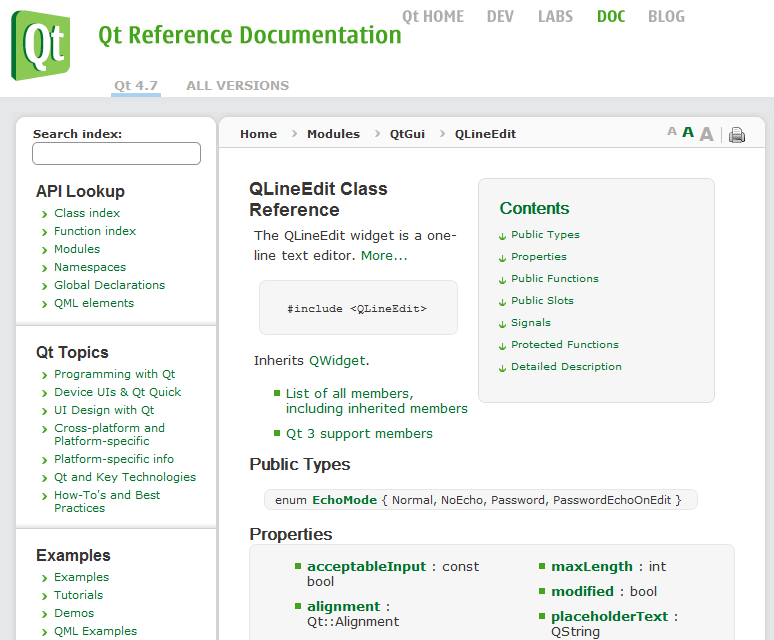This screenshot has width=774, height=640.
Task: Open Platform-specific info topic
Action: (114, 459)
